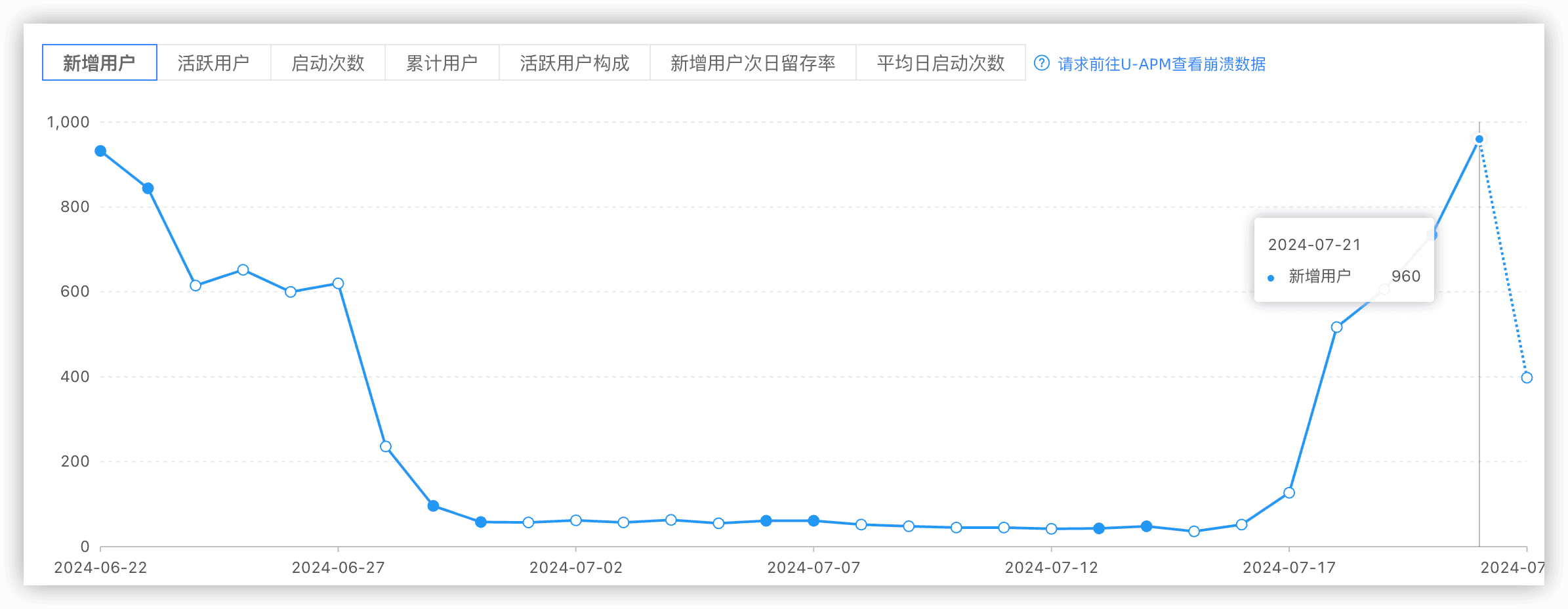Switch to the 累计用户 tab
The height and width of the screenshot is (609, 1568).
(x=442, y=63)
